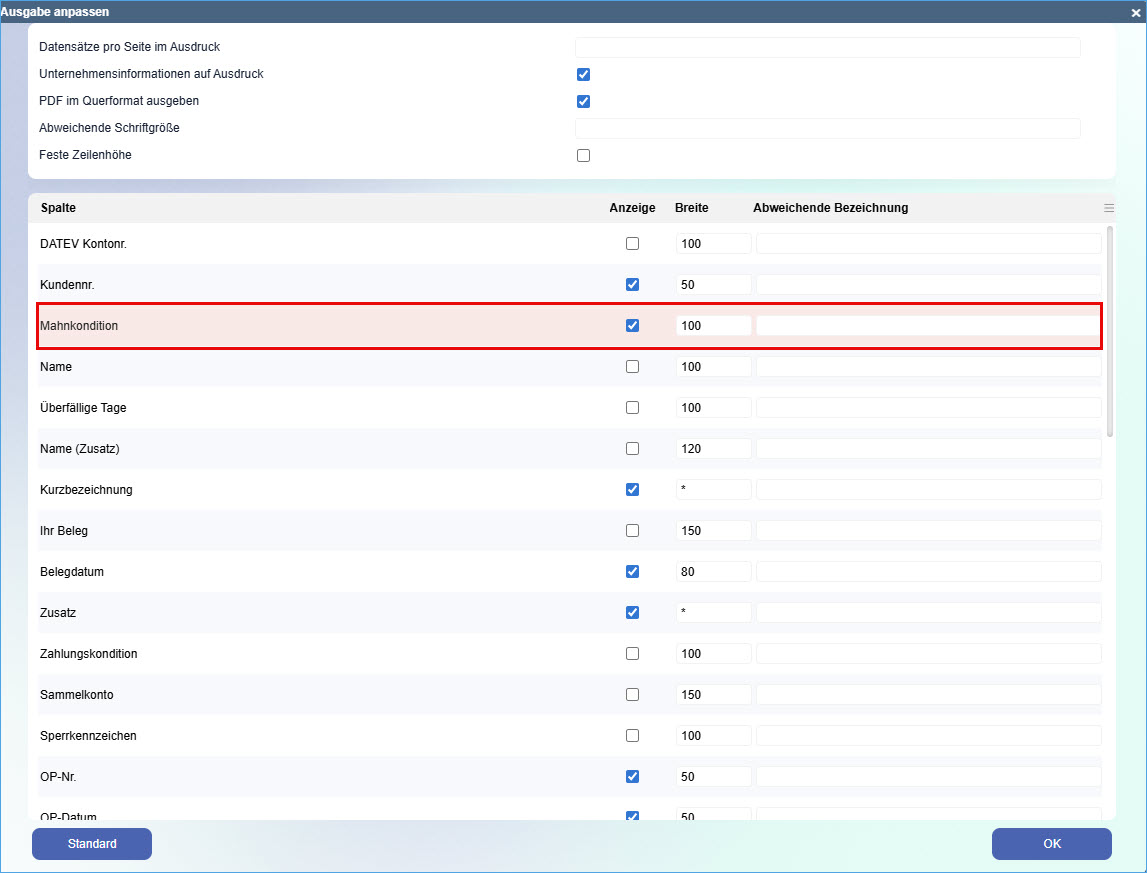The width and height of the screenshot is (1147, 873).
Task: Confirm with the OK button
Action: point(1051,844)
